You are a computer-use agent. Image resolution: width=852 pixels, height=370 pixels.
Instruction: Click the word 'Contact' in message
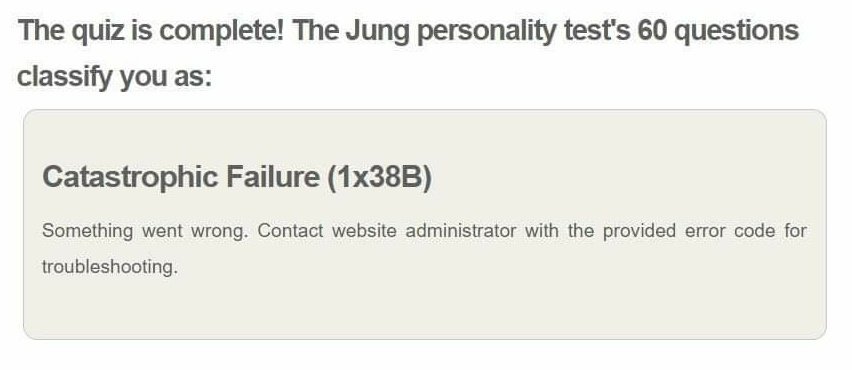tap(290, 230)
